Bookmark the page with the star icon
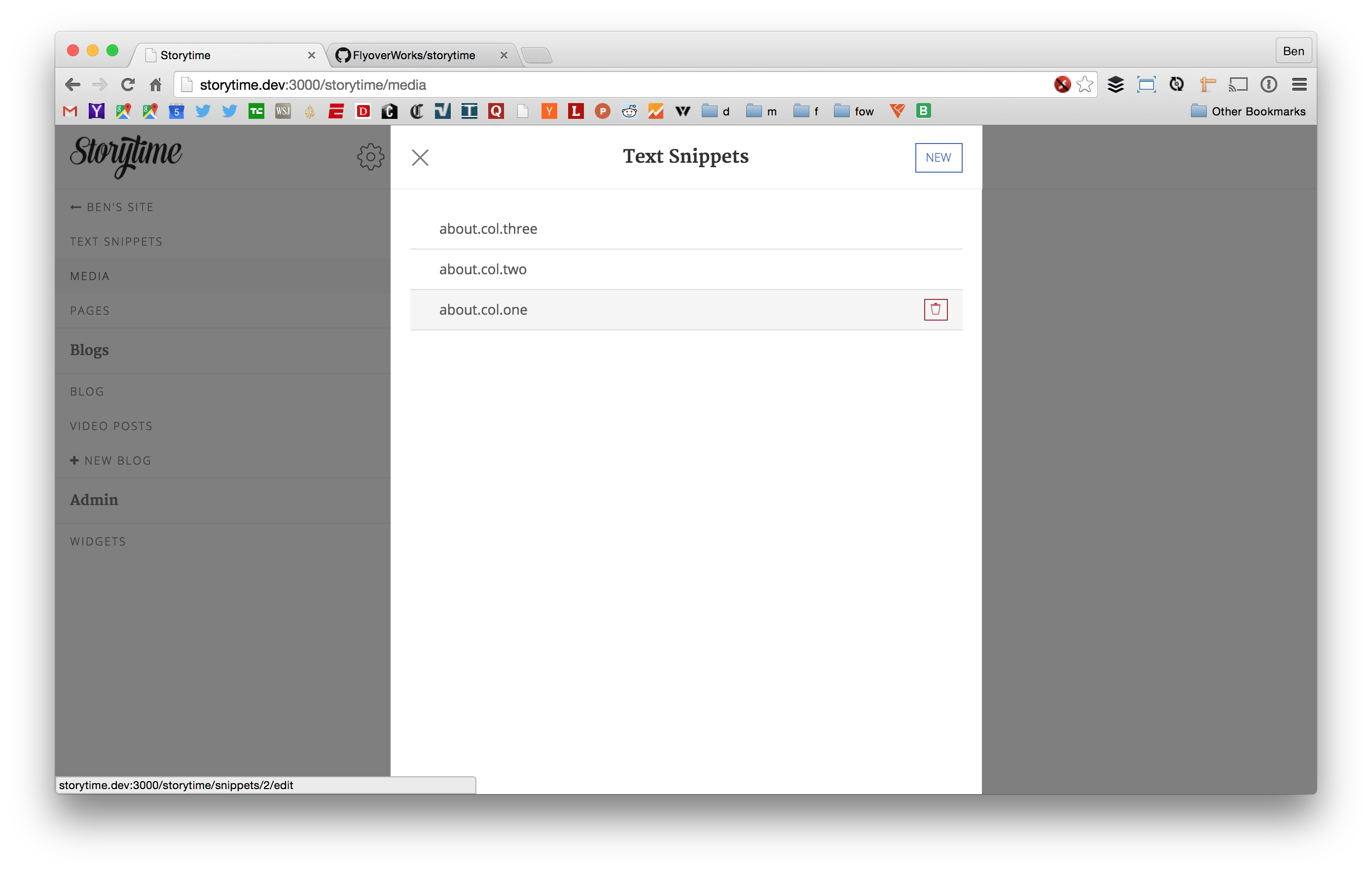This screenshot has width=1372, height=873. coord(1084,85)
